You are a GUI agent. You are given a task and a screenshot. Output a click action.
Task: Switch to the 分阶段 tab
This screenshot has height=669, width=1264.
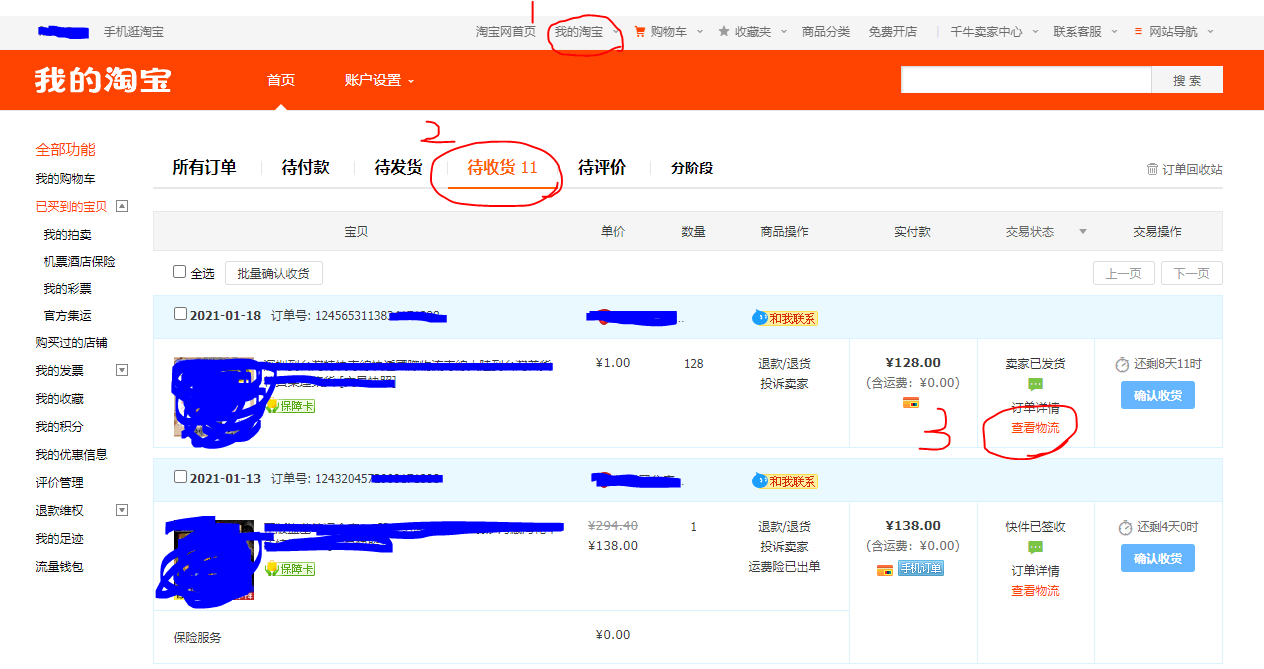(x=692, y=168)
